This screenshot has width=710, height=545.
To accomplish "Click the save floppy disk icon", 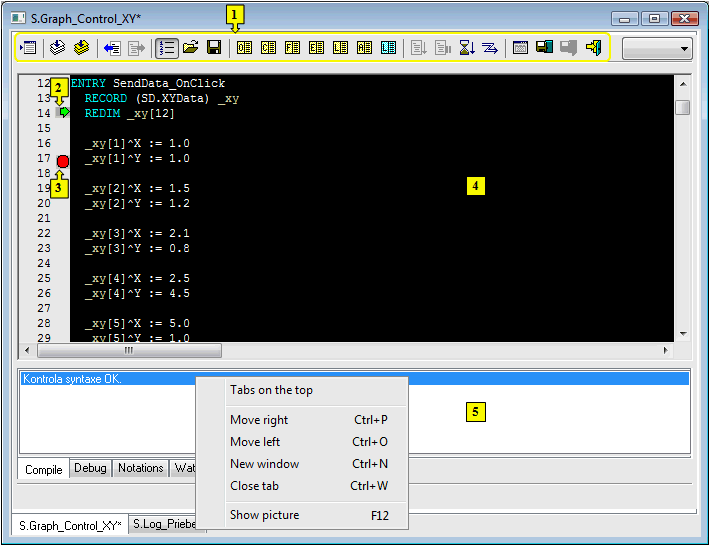I will click(x=214, y=47).
